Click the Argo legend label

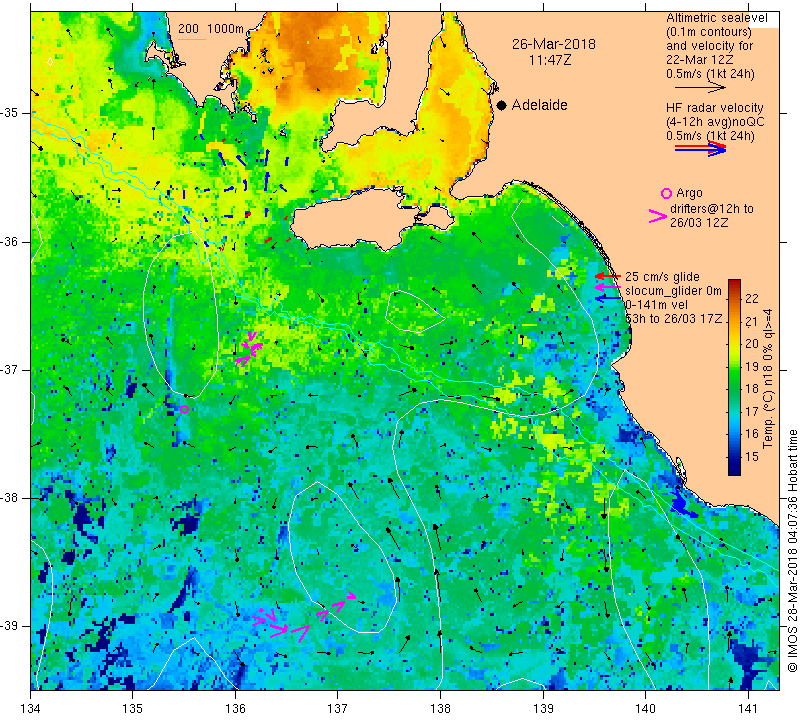click(689, 193)
